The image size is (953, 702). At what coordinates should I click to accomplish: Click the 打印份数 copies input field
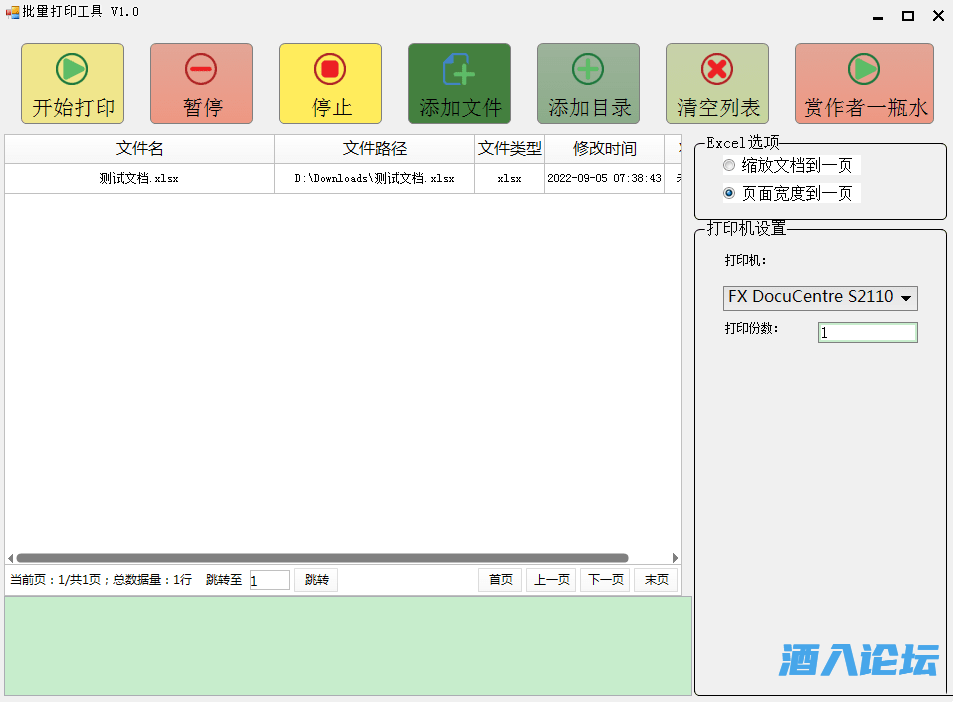coord(867,333)
